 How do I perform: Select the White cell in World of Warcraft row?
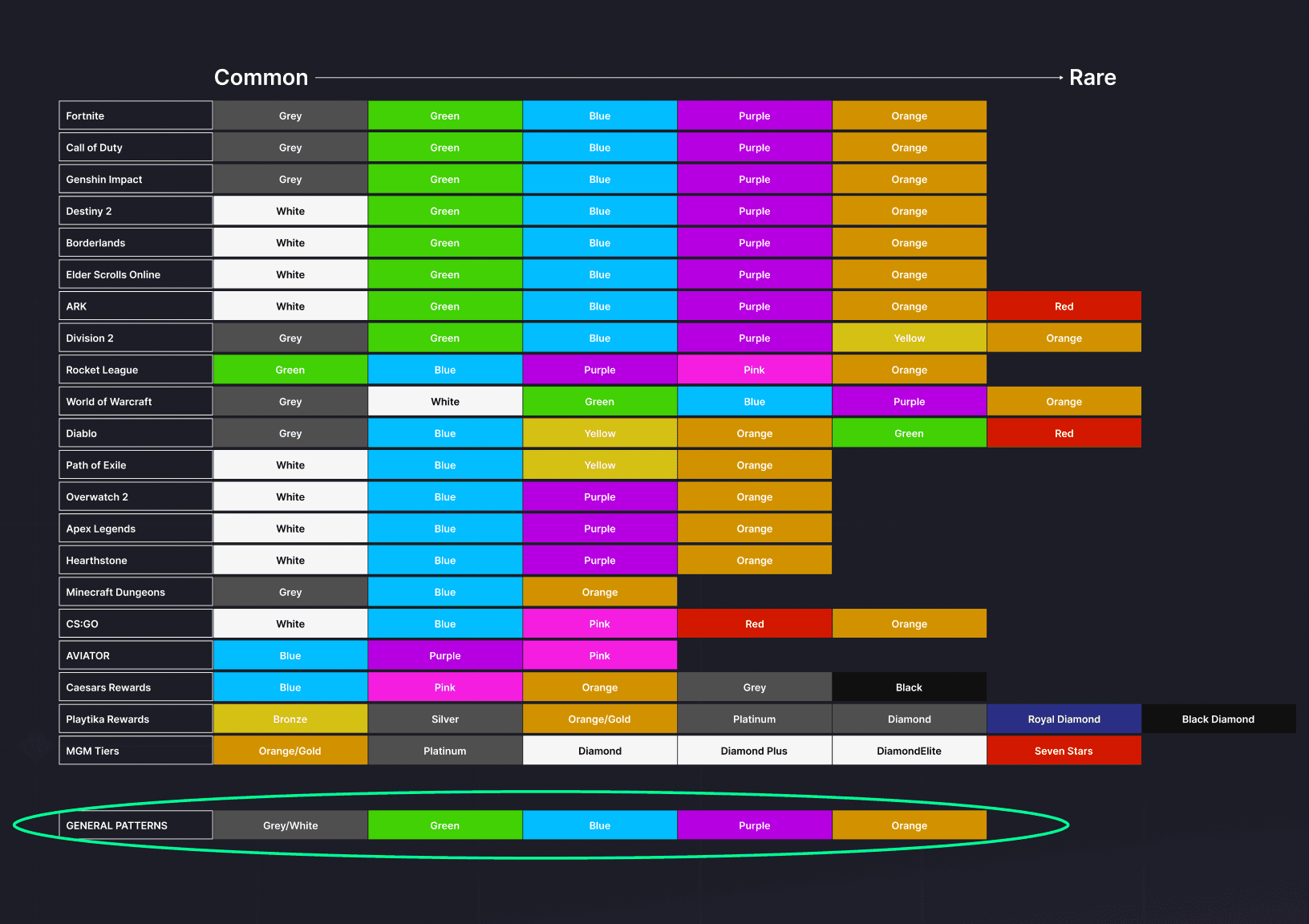[445, 402]
